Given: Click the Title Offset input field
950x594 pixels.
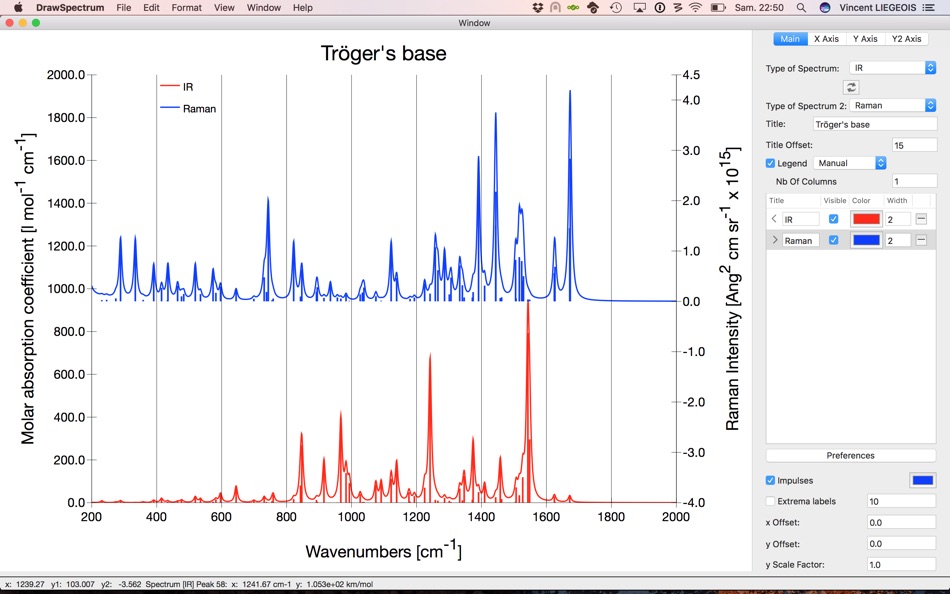Looking at the screenshot, I should pos(914,145).
